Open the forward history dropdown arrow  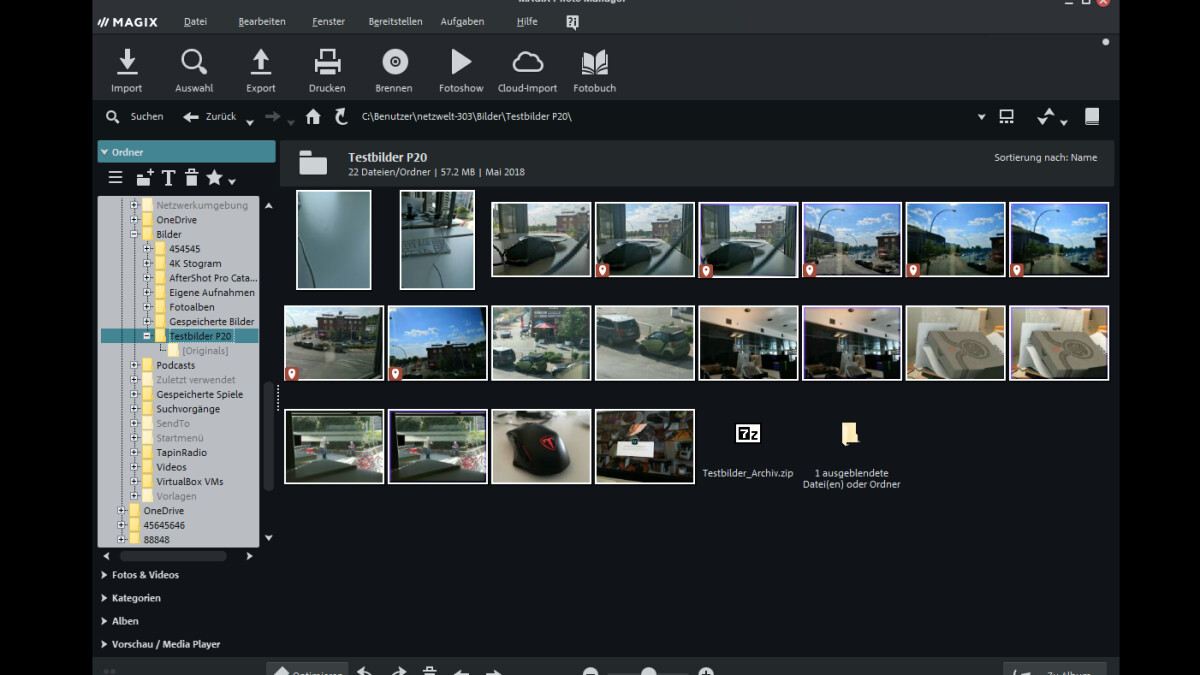click(291, 122)
